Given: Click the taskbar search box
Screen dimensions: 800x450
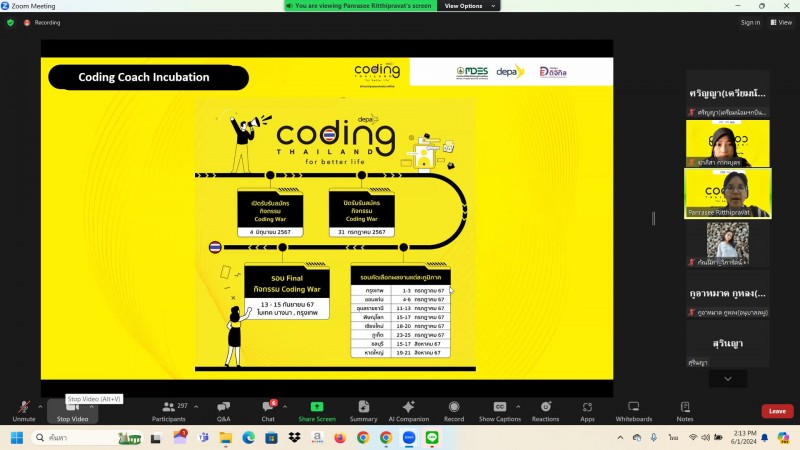Looking at the screenshot, I should click(87, 438).
